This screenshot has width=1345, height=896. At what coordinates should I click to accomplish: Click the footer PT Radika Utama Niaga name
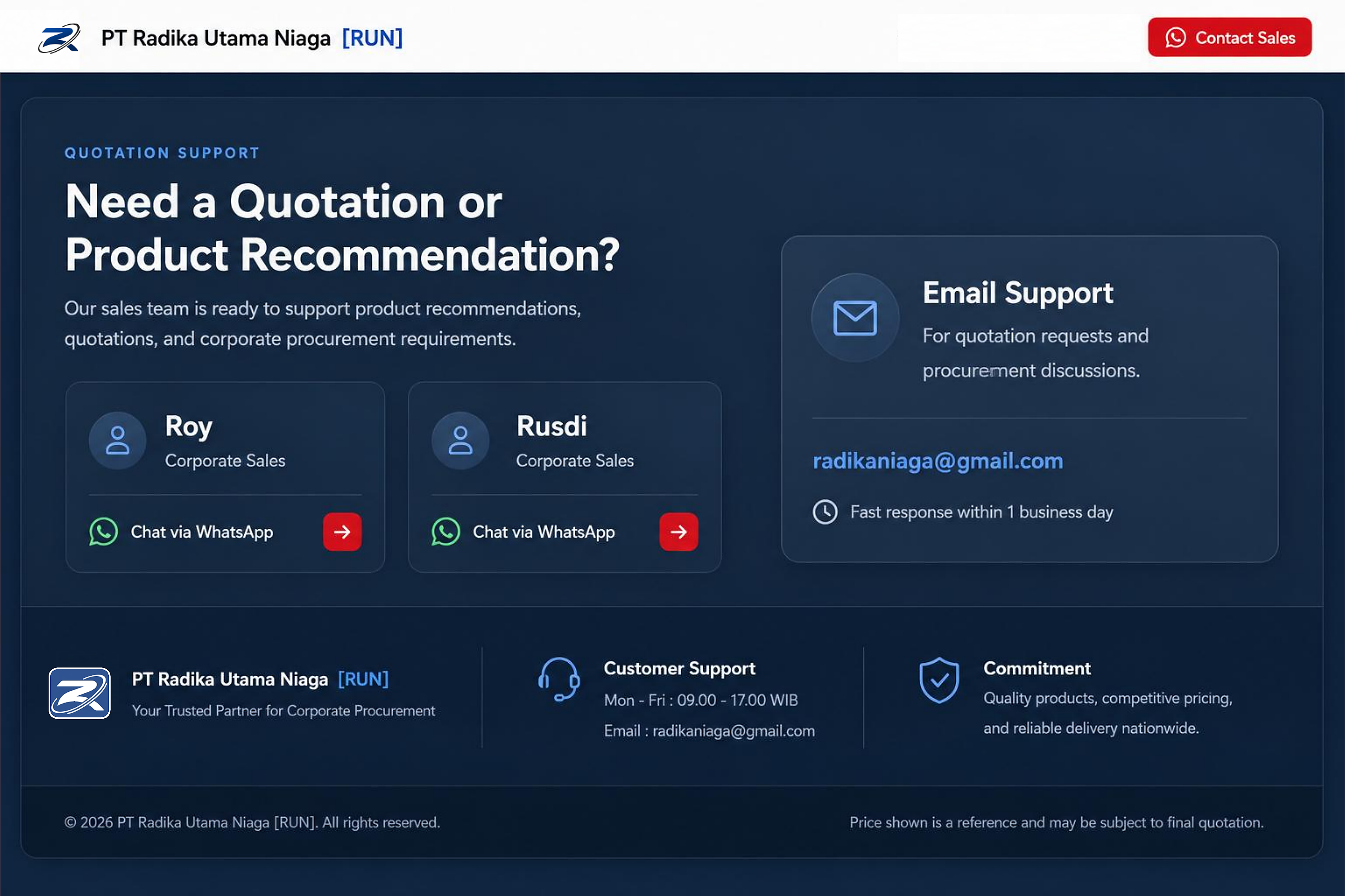pyautogui.click(x=260, y=679)
